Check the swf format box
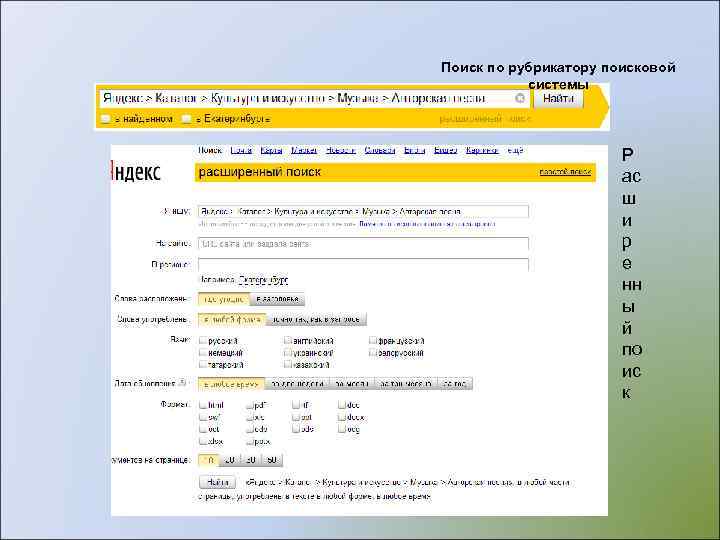This screenshot has width=720, height=540. tap(202, 416)
